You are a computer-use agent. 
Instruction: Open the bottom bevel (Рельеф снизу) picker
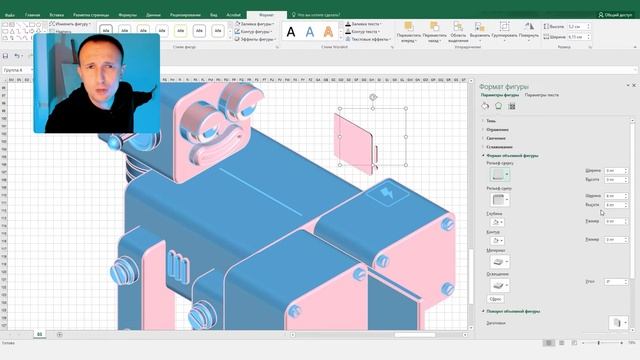(500, 200)
